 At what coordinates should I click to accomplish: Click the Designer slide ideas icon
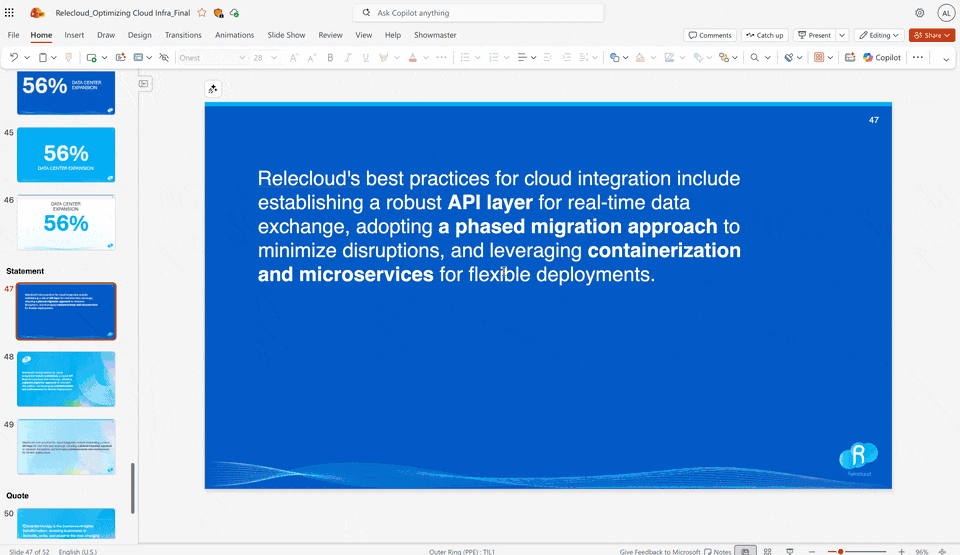click(x=121, y=58)
